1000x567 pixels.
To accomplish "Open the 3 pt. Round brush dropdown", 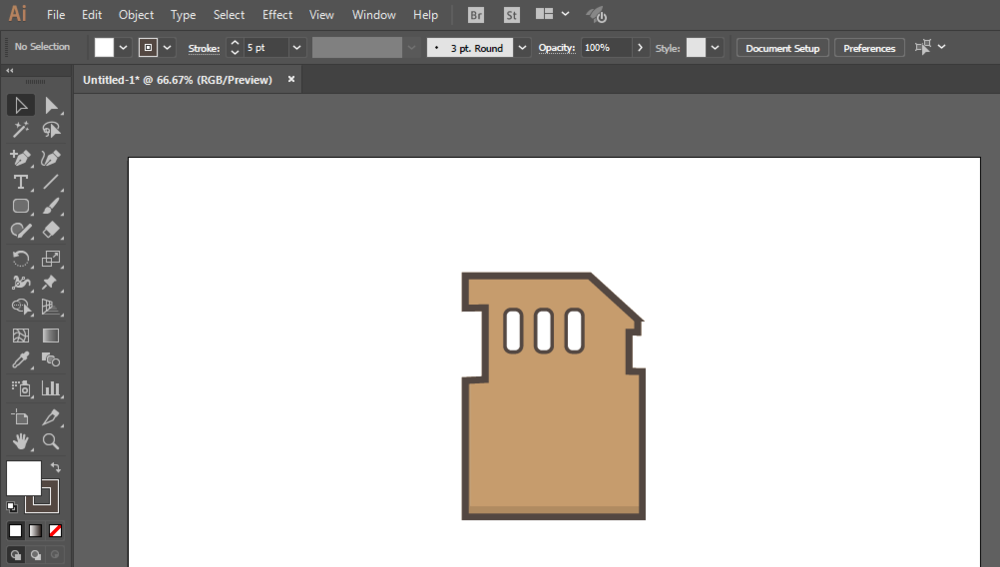I will [x=522, y=48].
